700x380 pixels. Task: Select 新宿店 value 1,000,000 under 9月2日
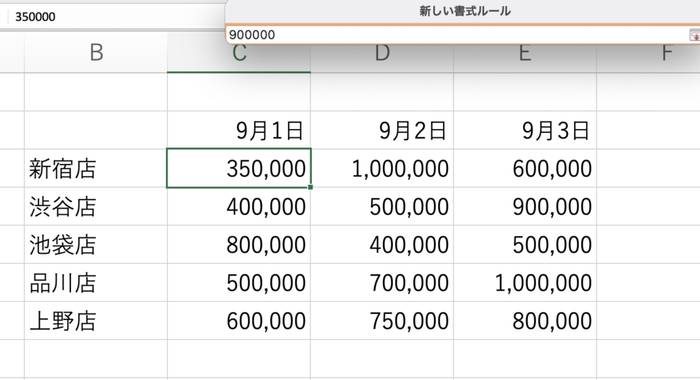382,169
